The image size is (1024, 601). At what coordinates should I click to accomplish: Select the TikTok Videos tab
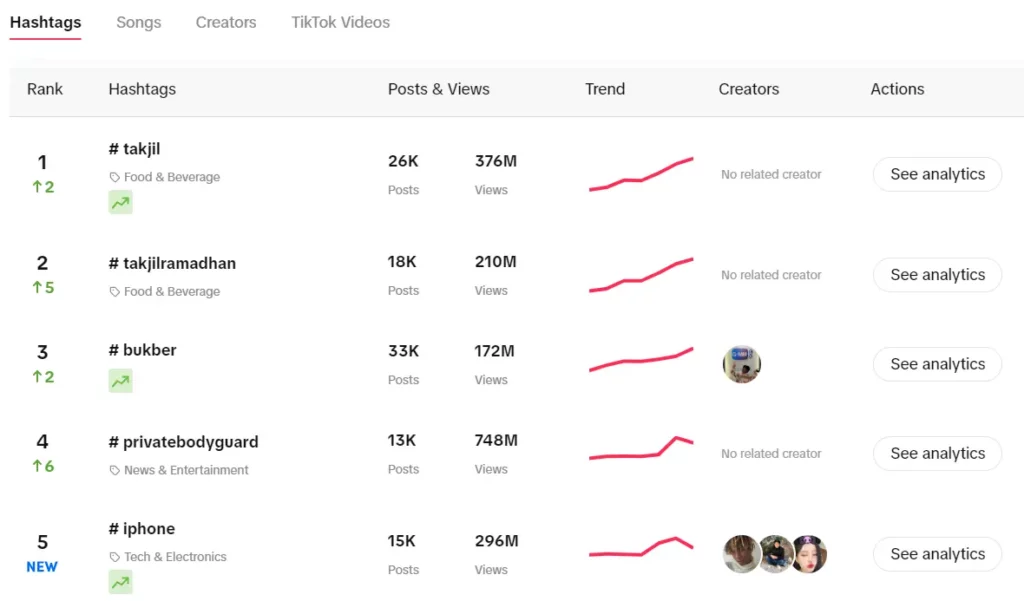coord(340,22)
